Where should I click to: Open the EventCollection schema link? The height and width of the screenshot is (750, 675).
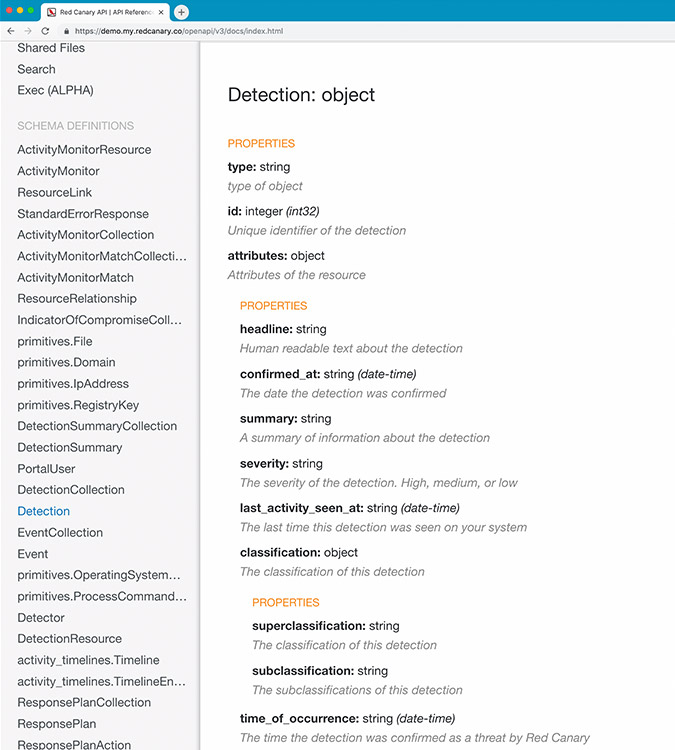[x=60, y=533]
